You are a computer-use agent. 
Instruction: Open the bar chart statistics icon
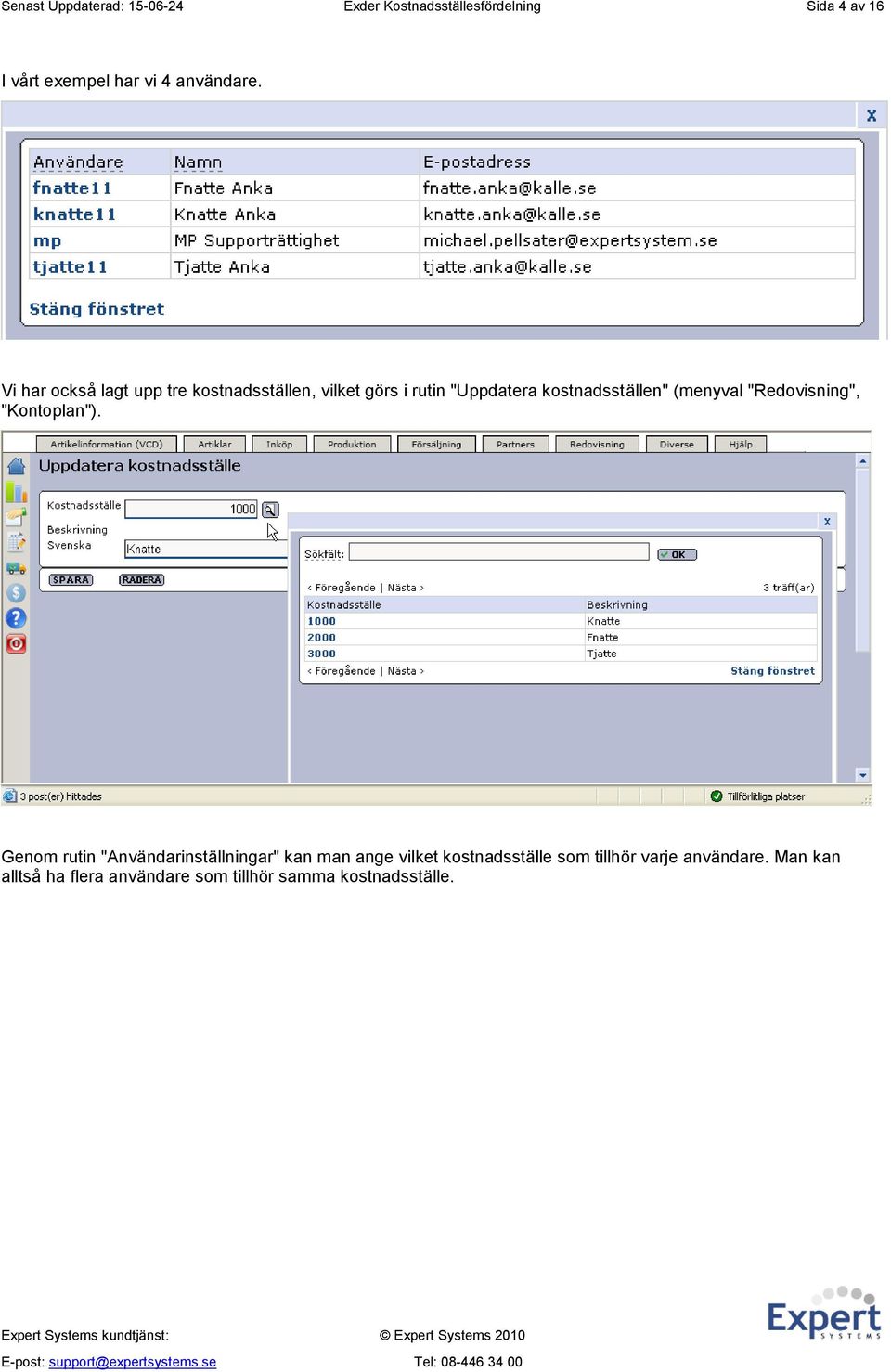coord(16,492)
